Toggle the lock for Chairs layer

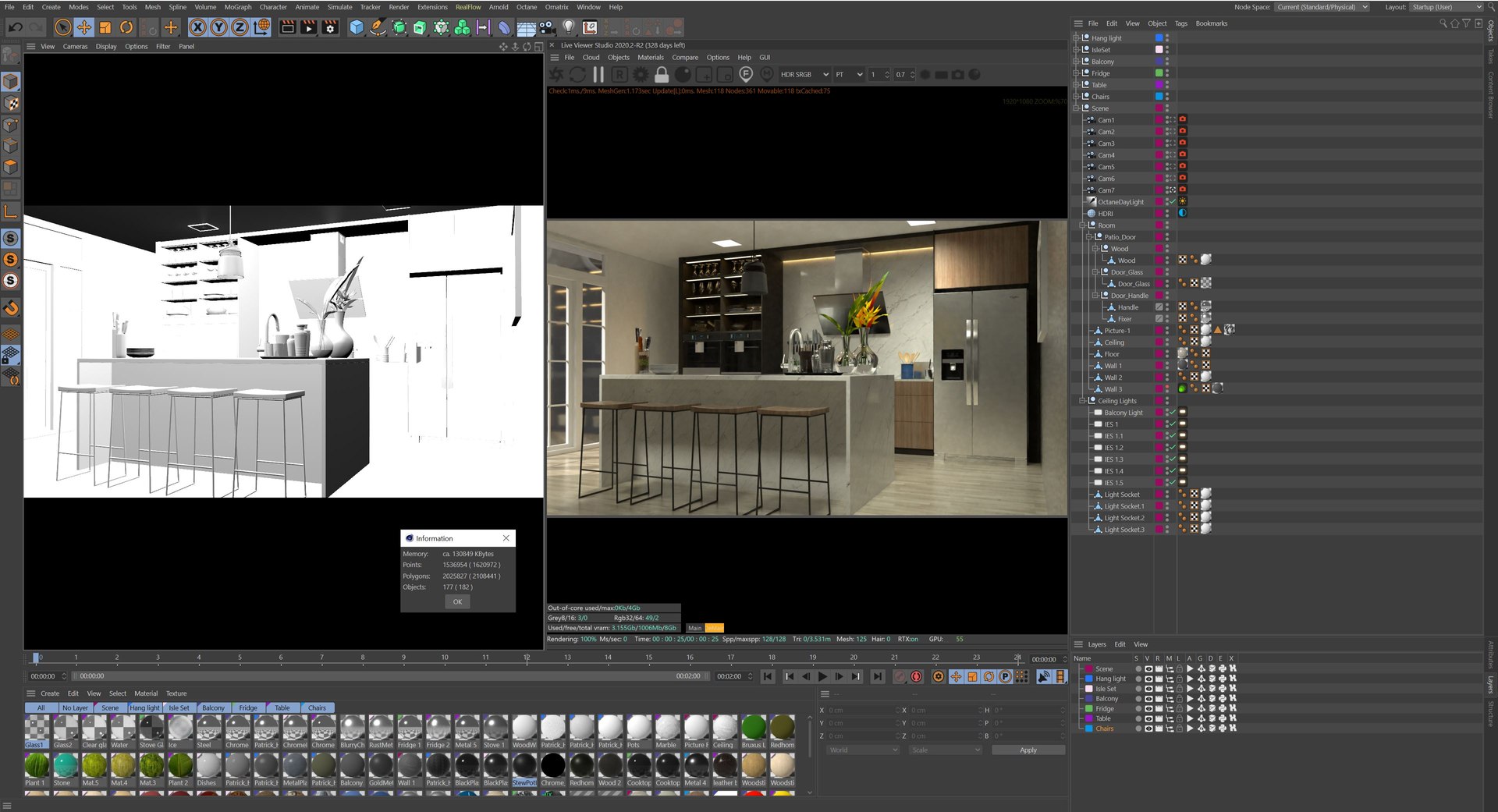click(1180, 729)
